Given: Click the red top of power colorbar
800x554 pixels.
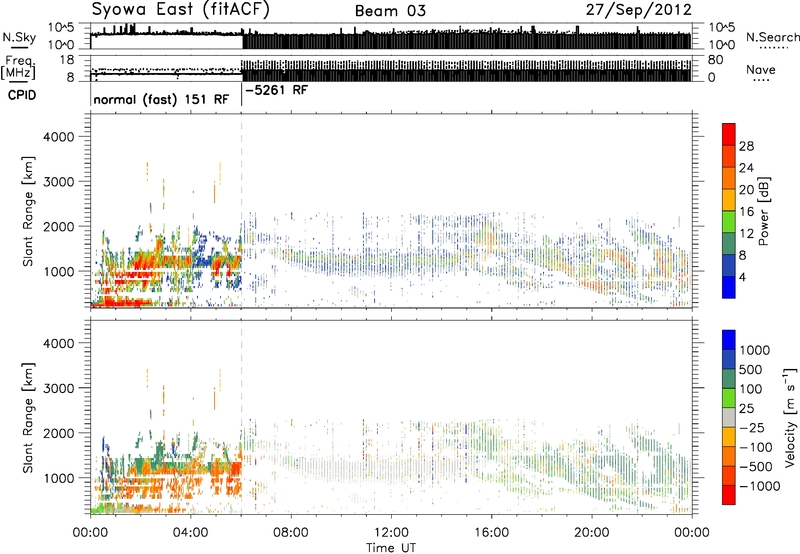Looking at the screenshot, I should (729, 134).
